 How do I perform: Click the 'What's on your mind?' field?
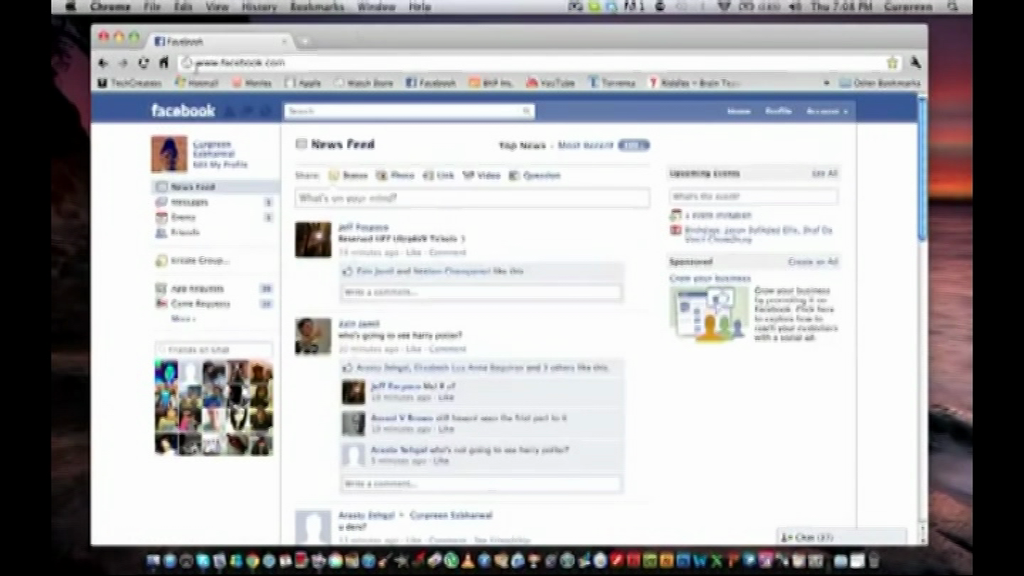click(472, 199)
